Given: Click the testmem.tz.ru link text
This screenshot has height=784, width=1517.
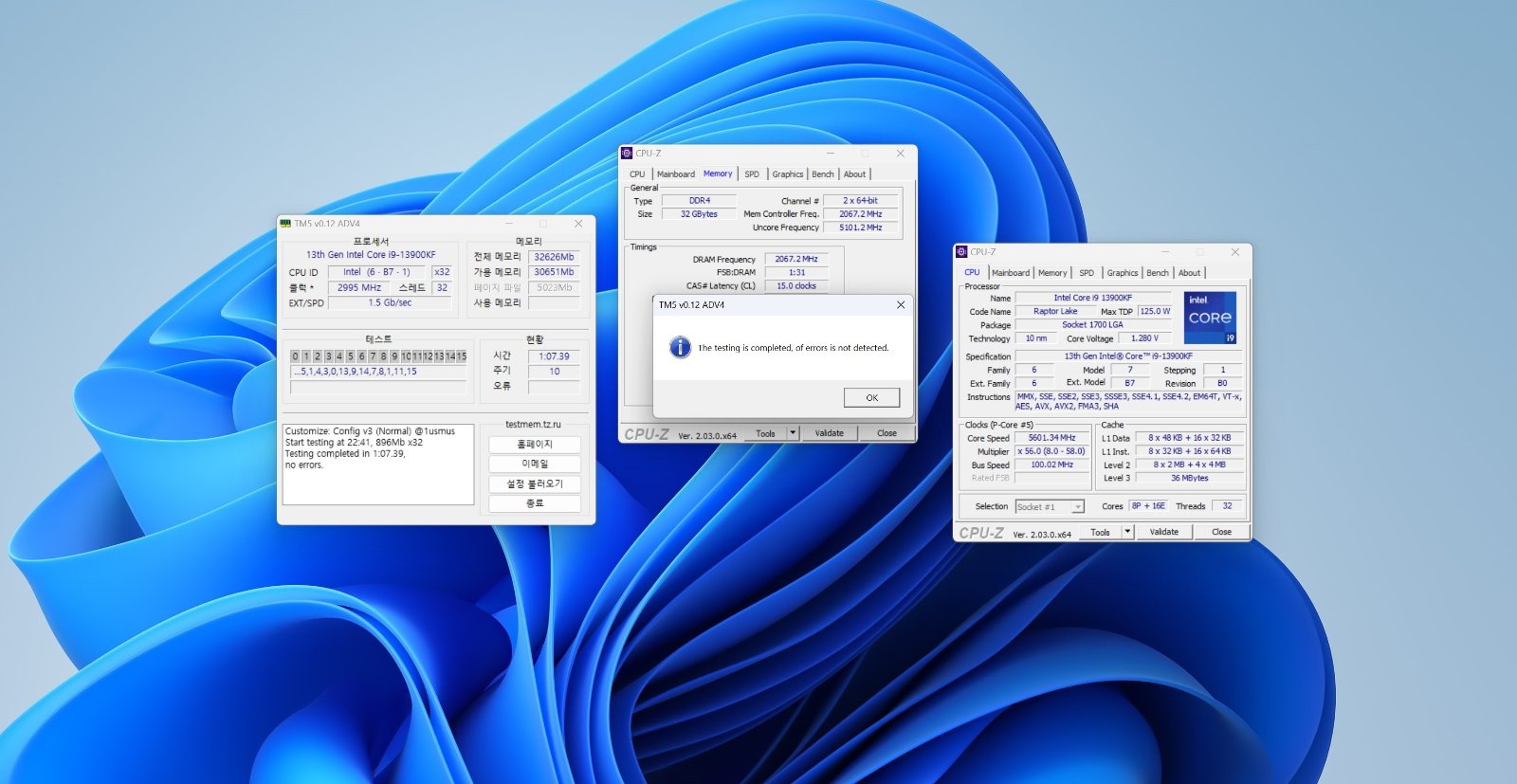Looking at the screenshot, I should click(533, 425).
